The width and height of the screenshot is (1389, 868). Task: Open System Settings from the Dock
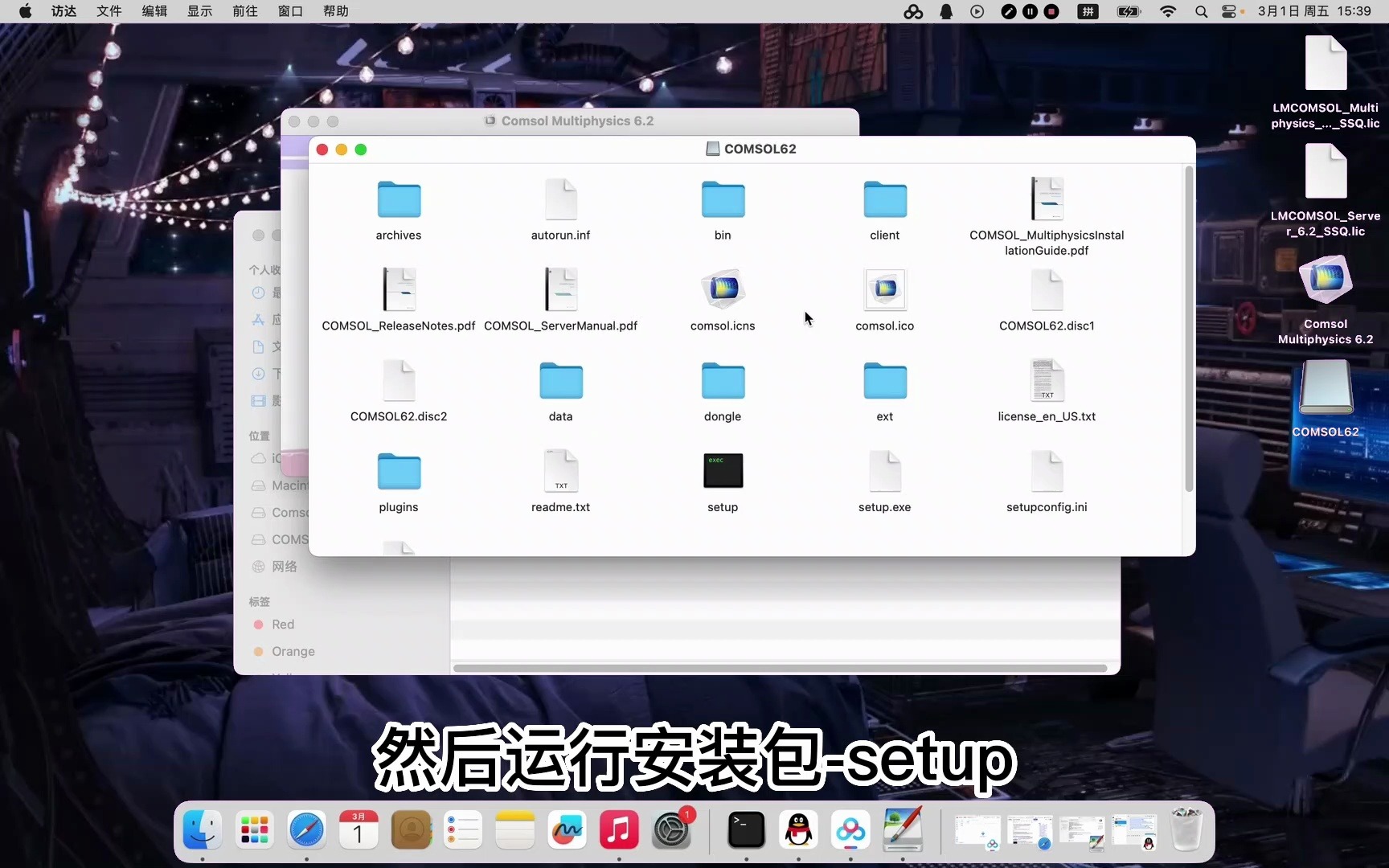tap(671, 830)
